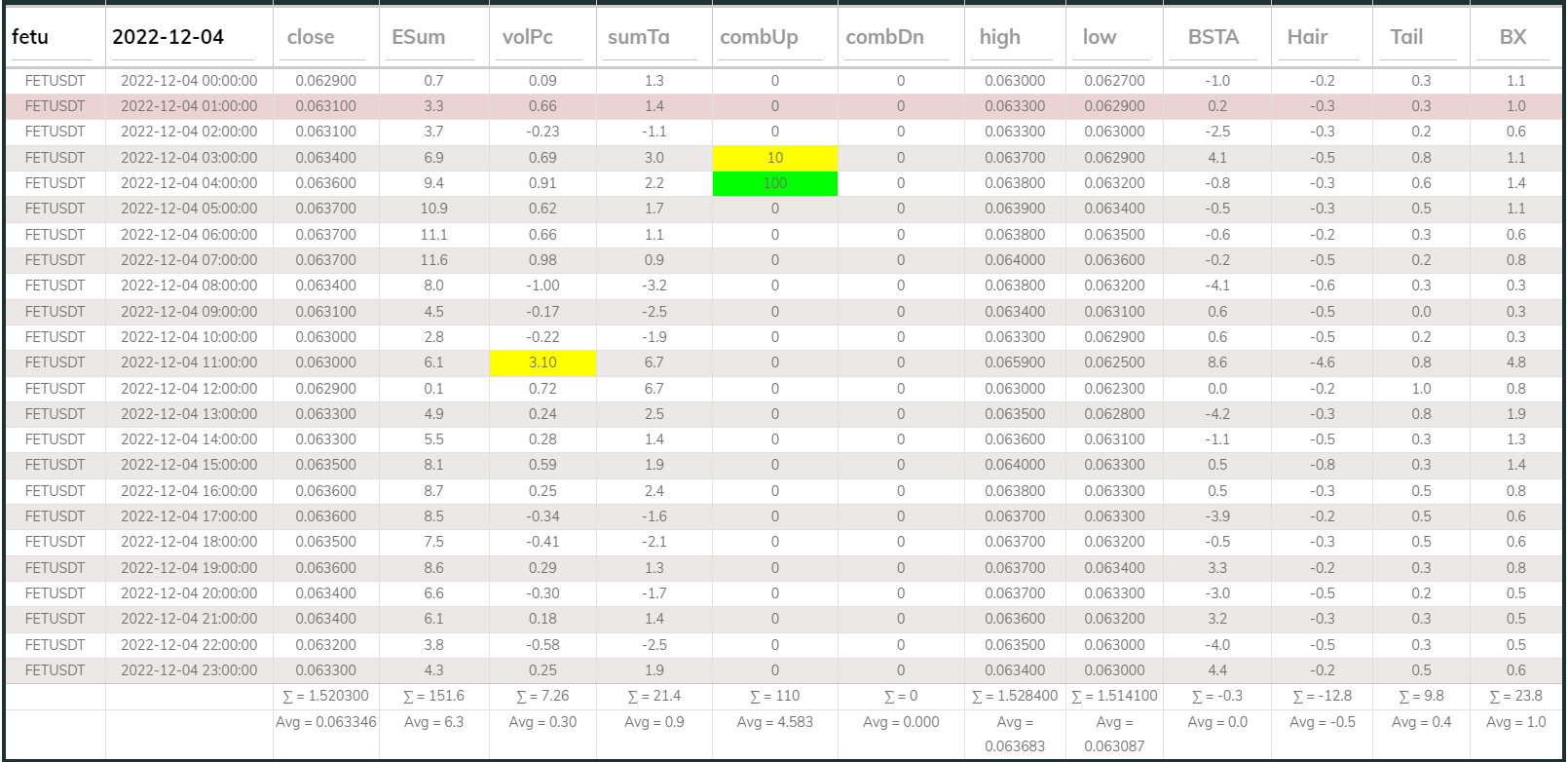Click close value 0.062900 in 00:00:00 row
The width and height of the screenshot is (1568, 762).
coord(326,81)
